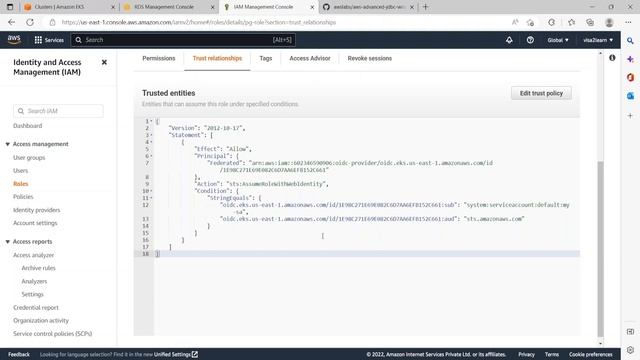Open Edge sidebar settings gear
This screenshot has width=640, height=360.
tap(630, 350)
